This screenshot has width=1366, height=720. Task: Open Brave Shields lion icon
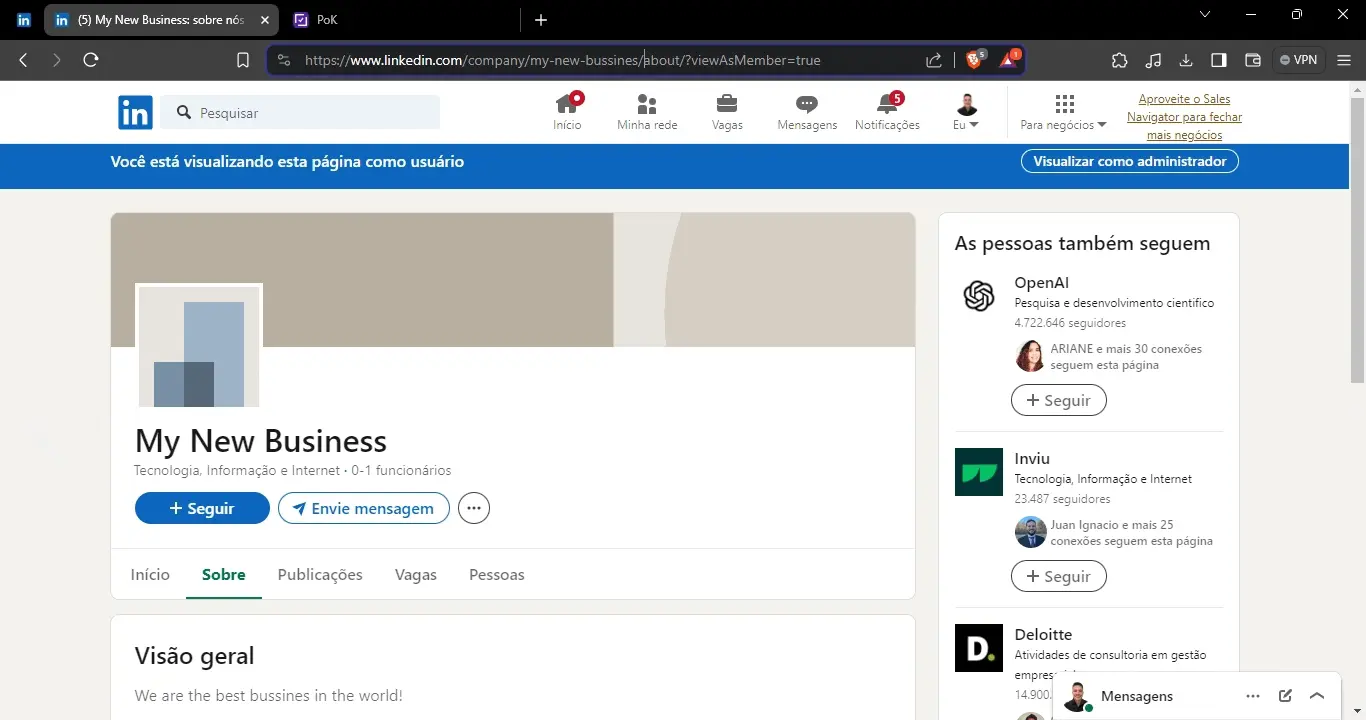(974, 60)
